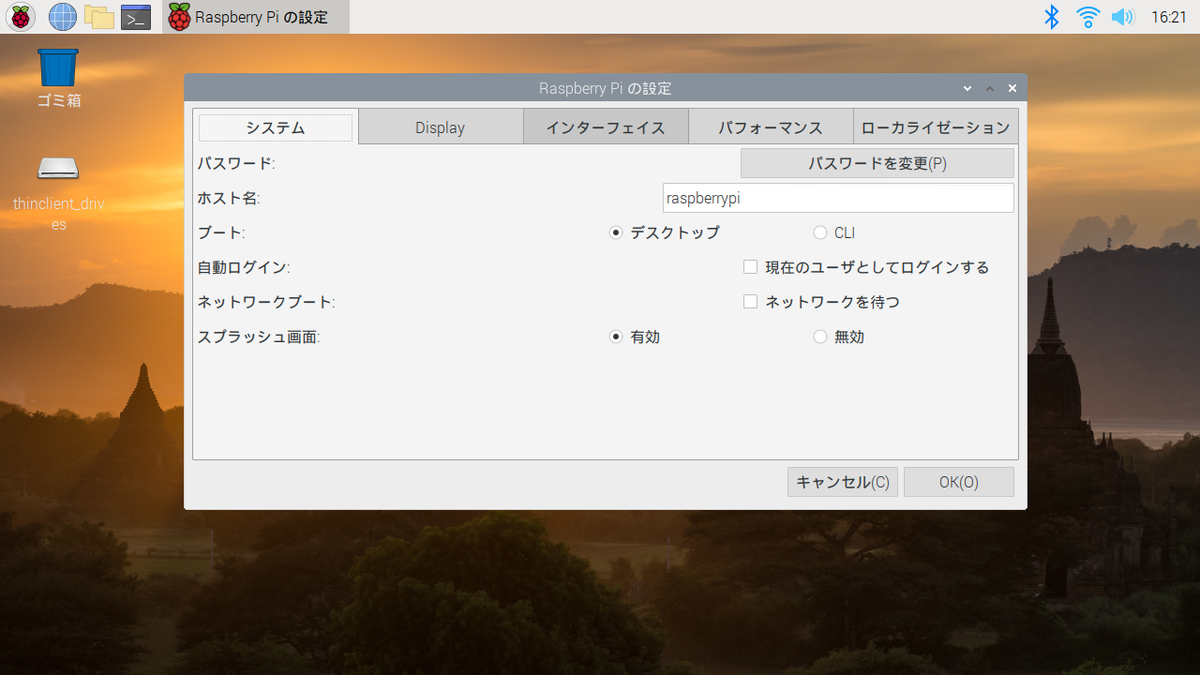1200x675 pixels.
Task: Open the file manager from the taskbar
Action: 99,17
